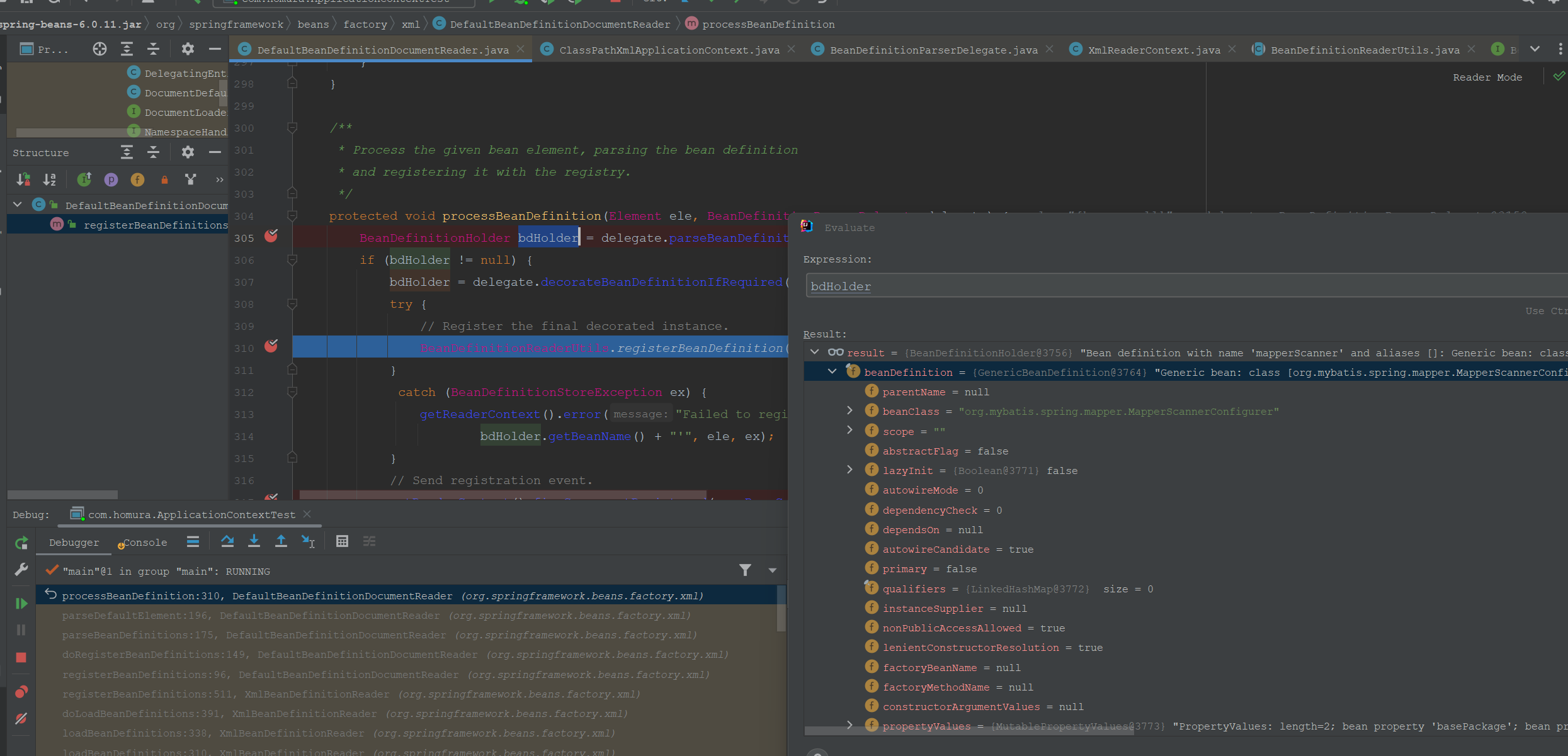Click Run to Cursor icon
This screenshot has height=756, width=1568.
[x=308, y=541]
